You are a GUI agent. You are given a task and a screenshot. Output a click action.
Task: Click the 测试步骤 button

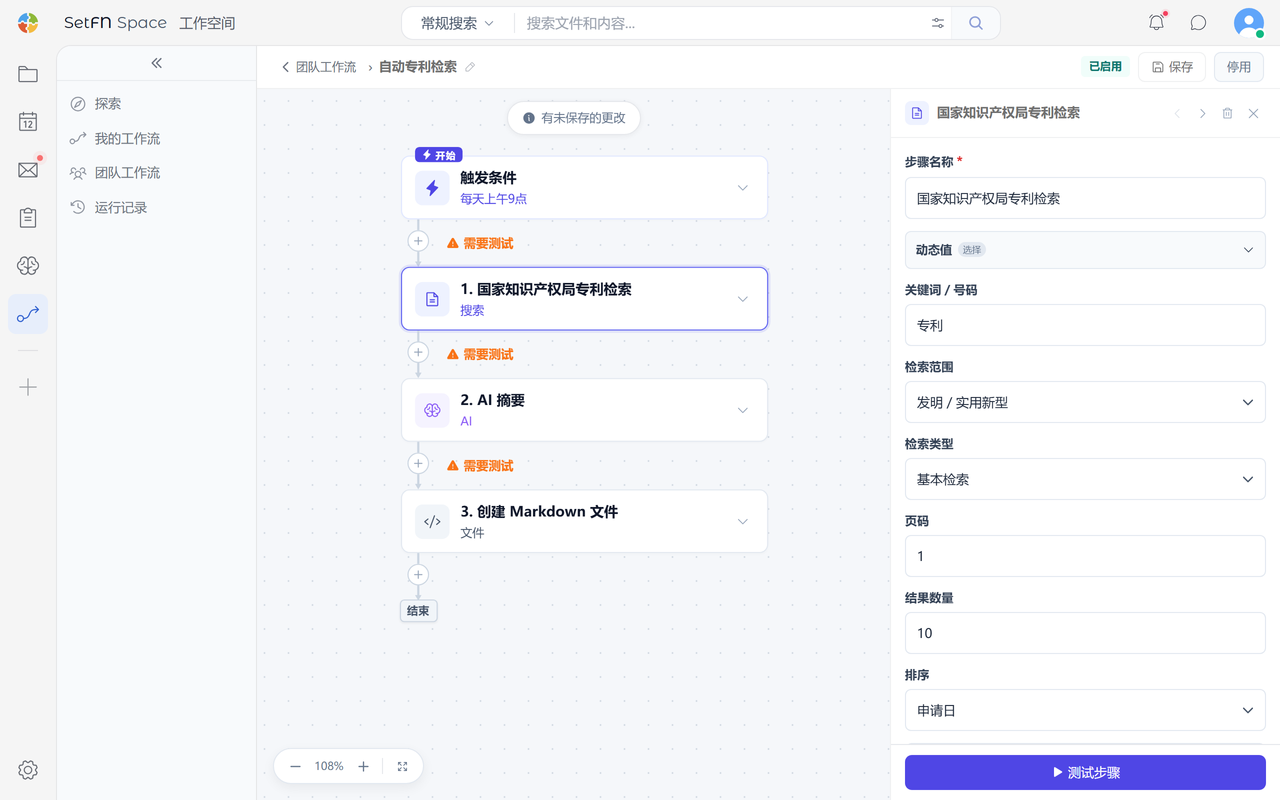(1085, 772)
